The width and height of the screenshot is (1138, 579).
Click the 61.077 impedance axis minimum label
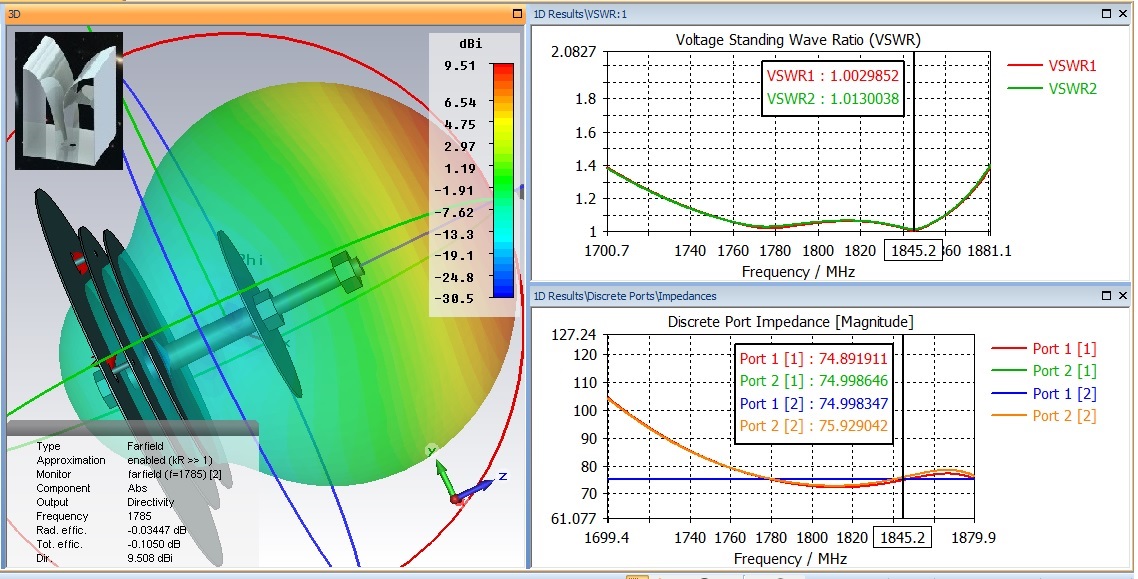pyautogui.click(x=574, y=519)
